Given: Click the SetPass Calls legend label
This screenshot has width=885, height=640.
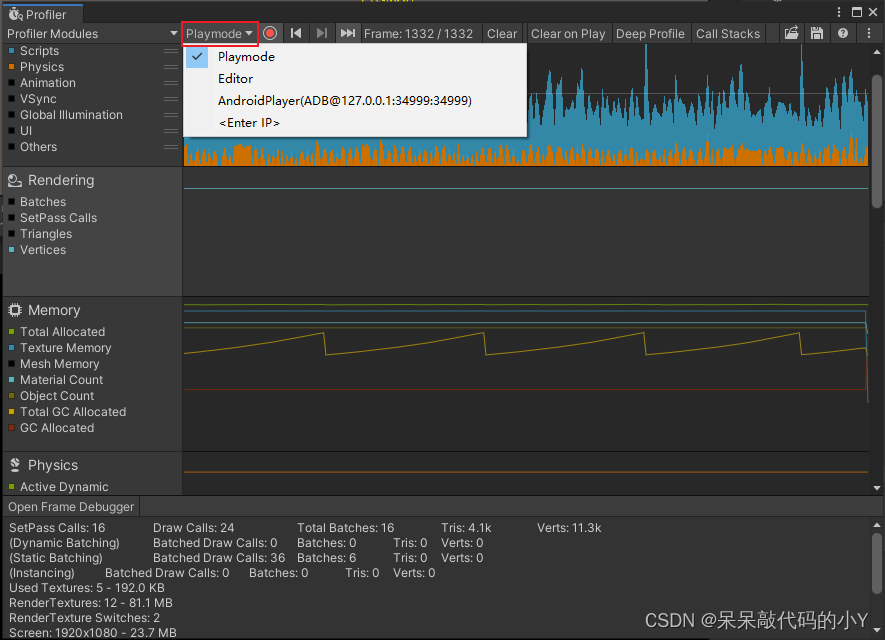Looking at the screenshot, I should (x=58, y=217).
